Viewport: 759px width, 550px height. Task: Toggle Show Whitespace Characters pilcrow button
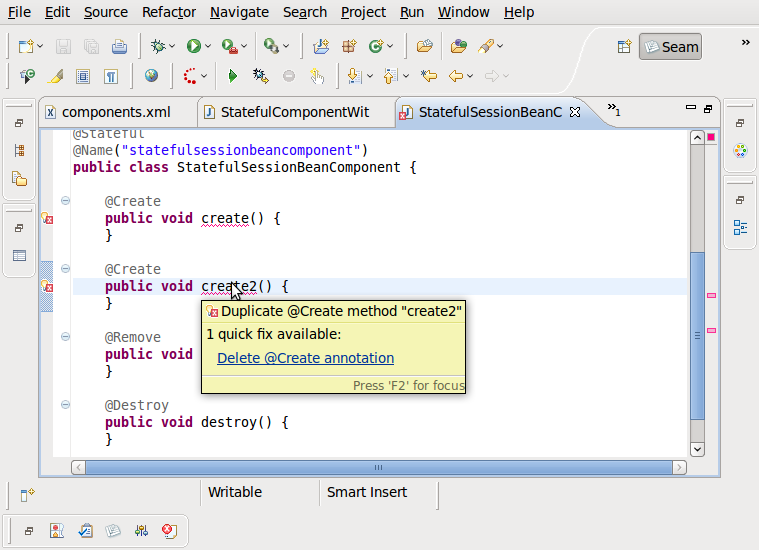tap(111, 76)
